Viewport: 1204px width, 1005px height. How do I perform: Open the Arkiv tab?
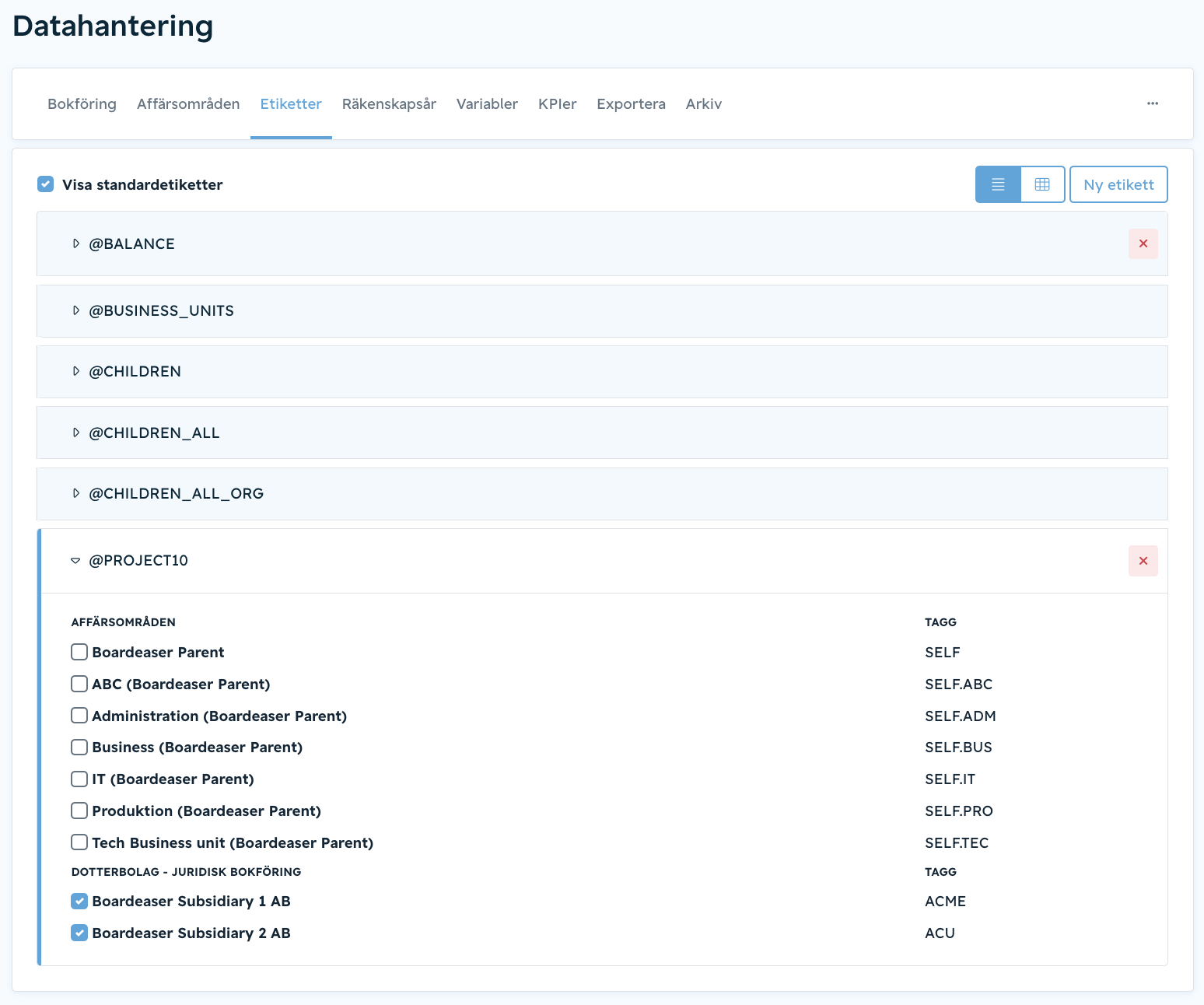[x=704, y=103]
